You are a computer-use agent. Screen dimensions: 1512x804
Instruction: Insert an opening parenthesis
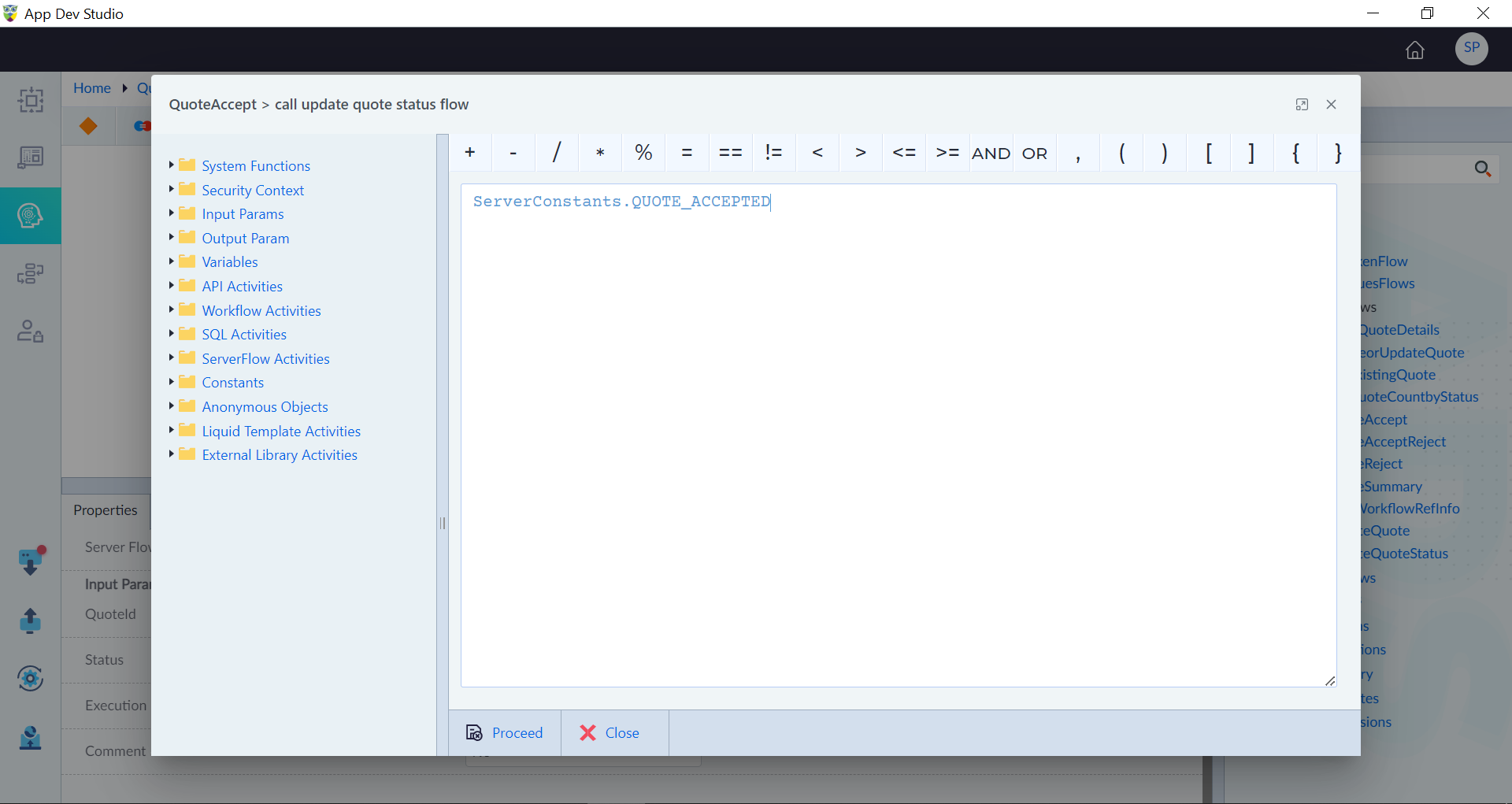(x=1121, y=153)
